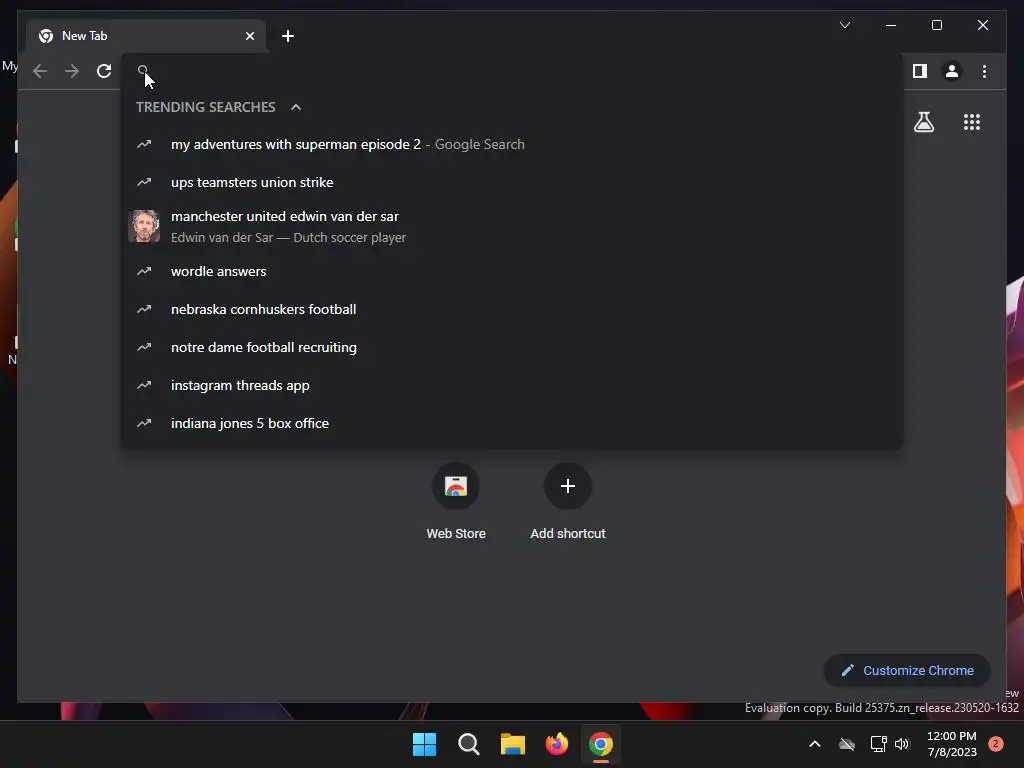This screenshot has width=1024, height=768.
Task: Open Firefox from taskbar
Action: [556, 744]
